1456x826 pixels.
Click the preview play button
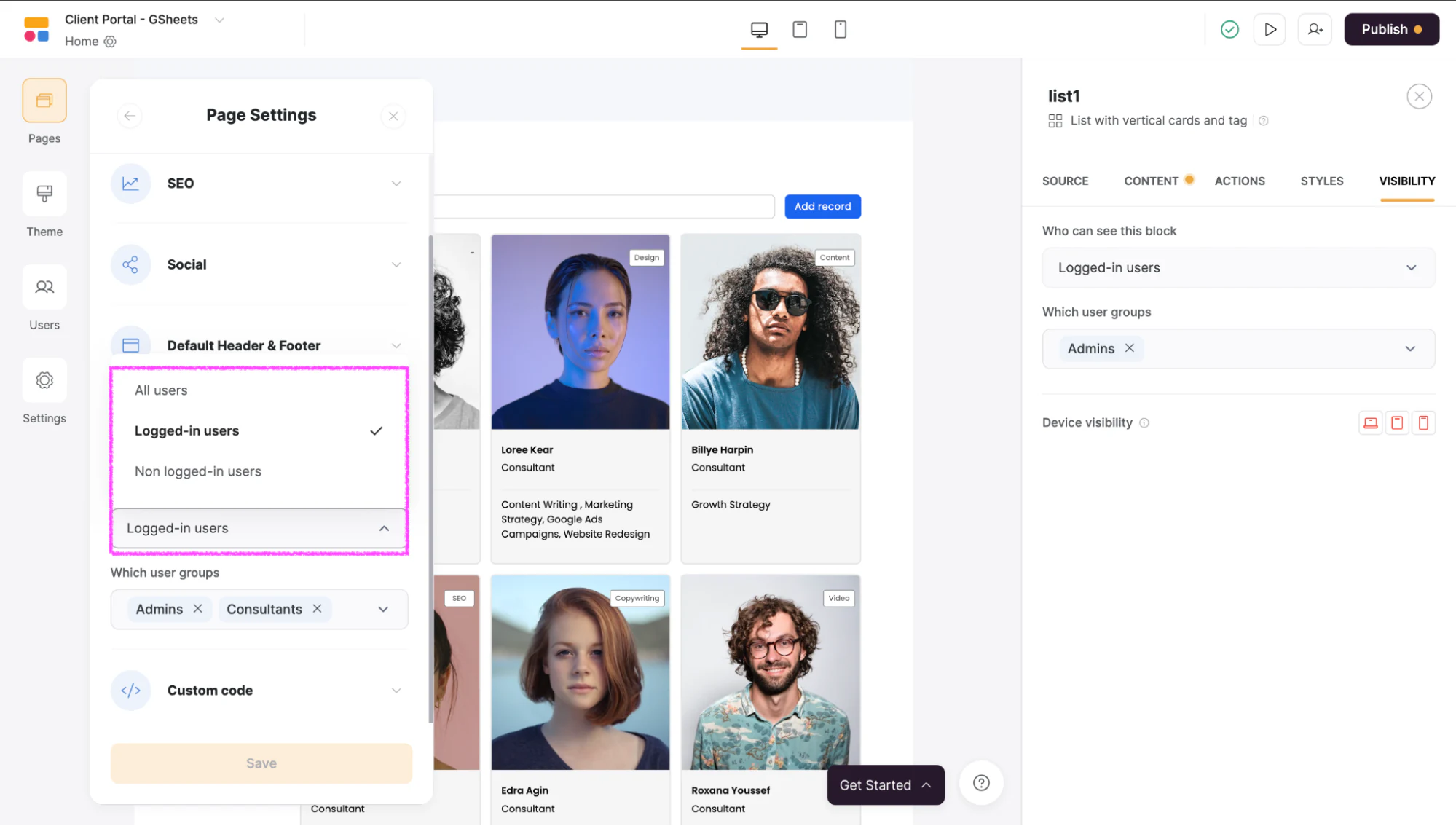pos(1270,30)
